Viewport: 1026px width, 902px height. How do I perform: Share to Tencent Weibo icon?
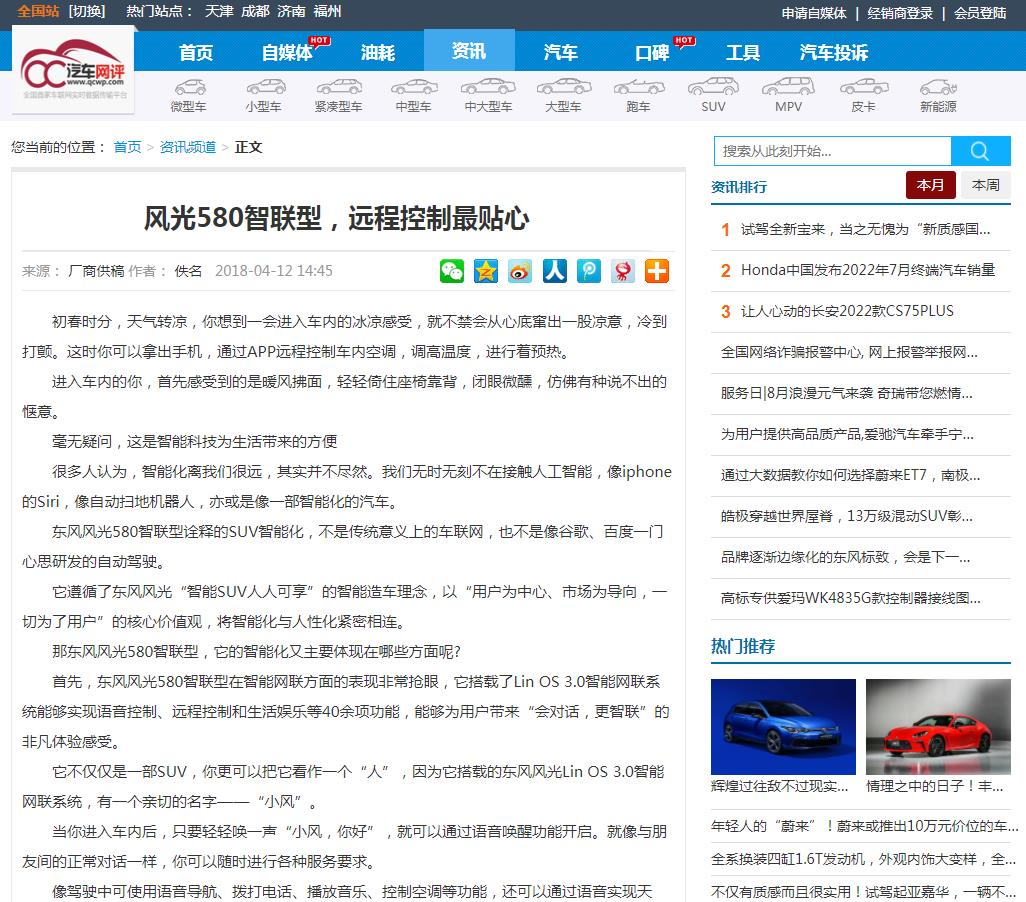click(588, 270)
